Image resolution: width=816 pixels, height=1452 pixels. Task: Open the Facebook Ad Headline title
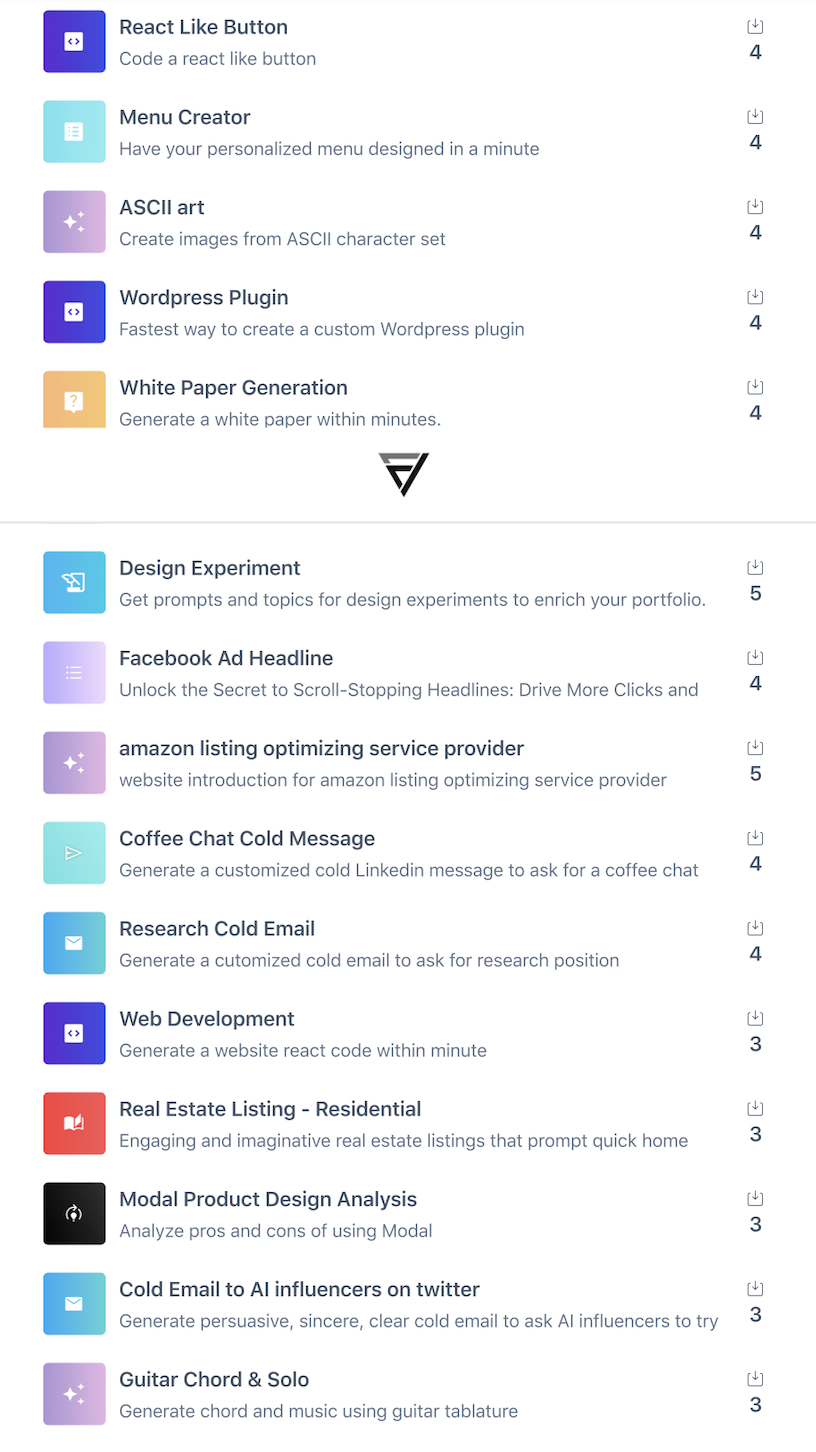click(x=226, y=658)
